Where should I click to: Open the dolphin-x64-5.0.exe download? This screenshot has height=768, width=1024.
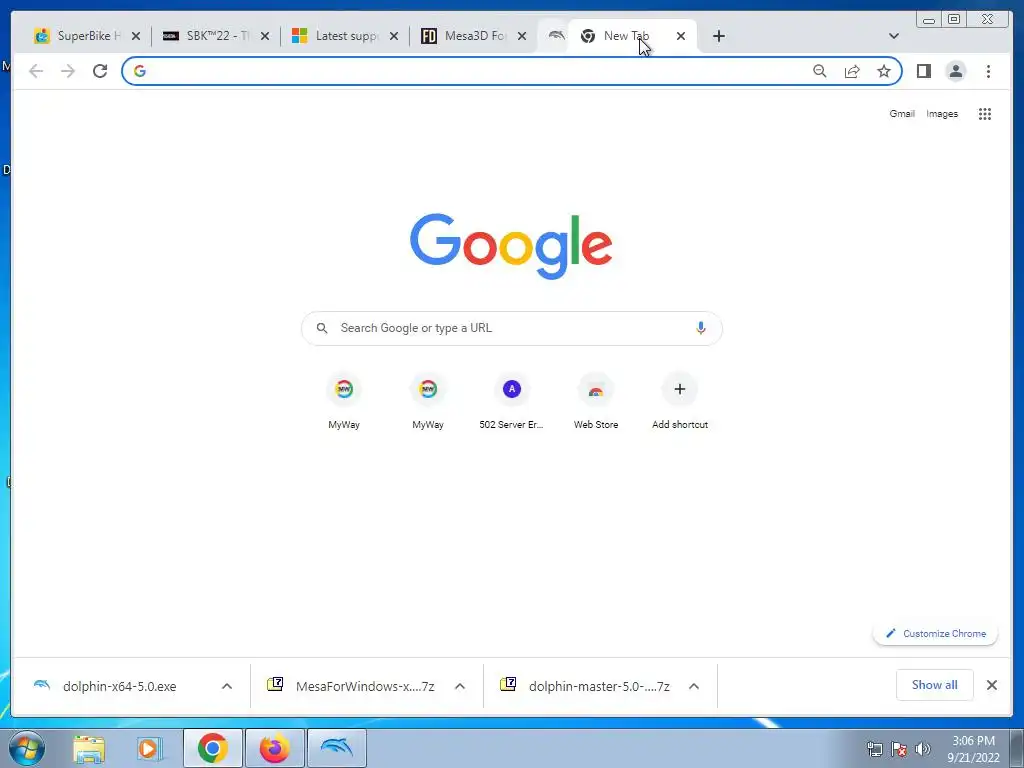click(x=120, y=686)
